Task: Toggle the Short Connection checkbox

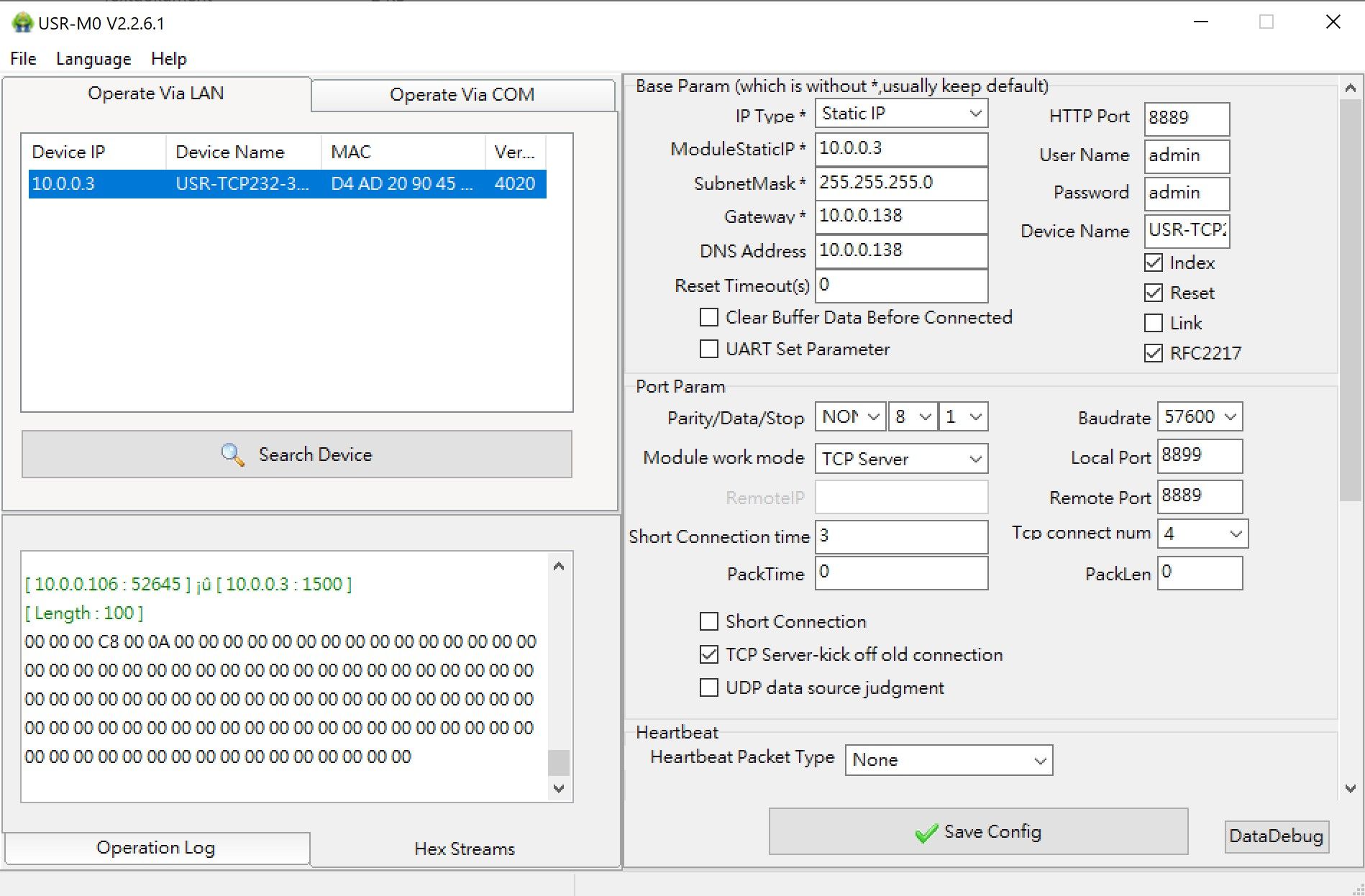Action: click(x=709, y=621)
